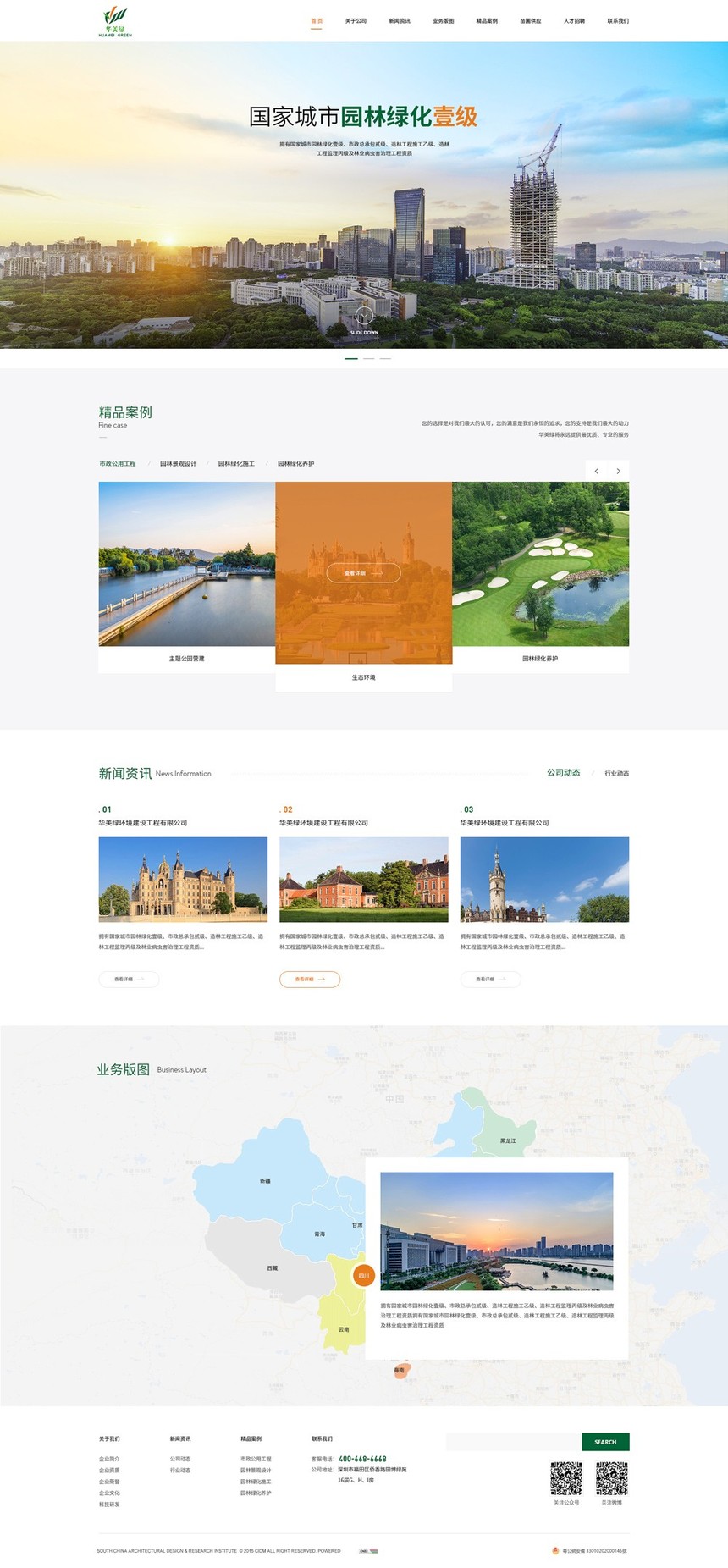Show next case with right arrow

(619, 471)
